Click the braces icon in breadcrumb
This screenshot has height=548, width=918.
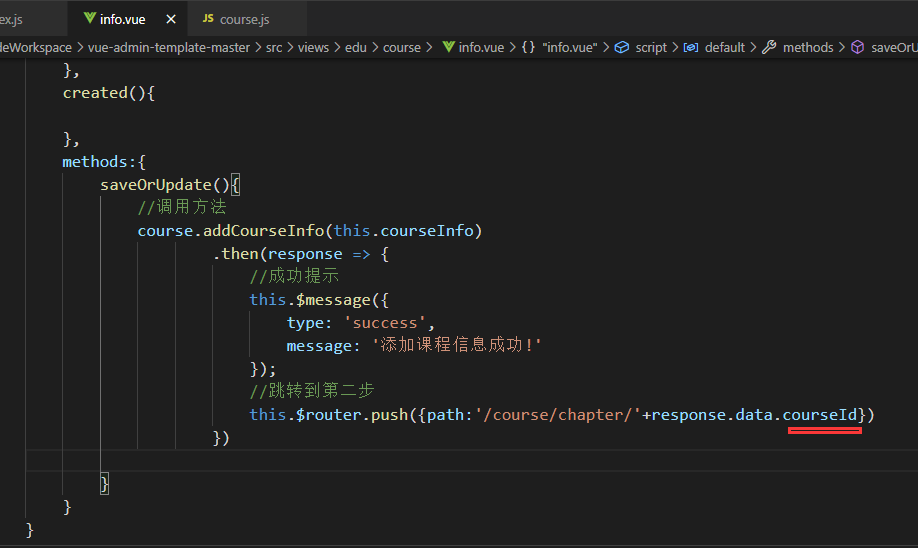[x=528, y=47]
